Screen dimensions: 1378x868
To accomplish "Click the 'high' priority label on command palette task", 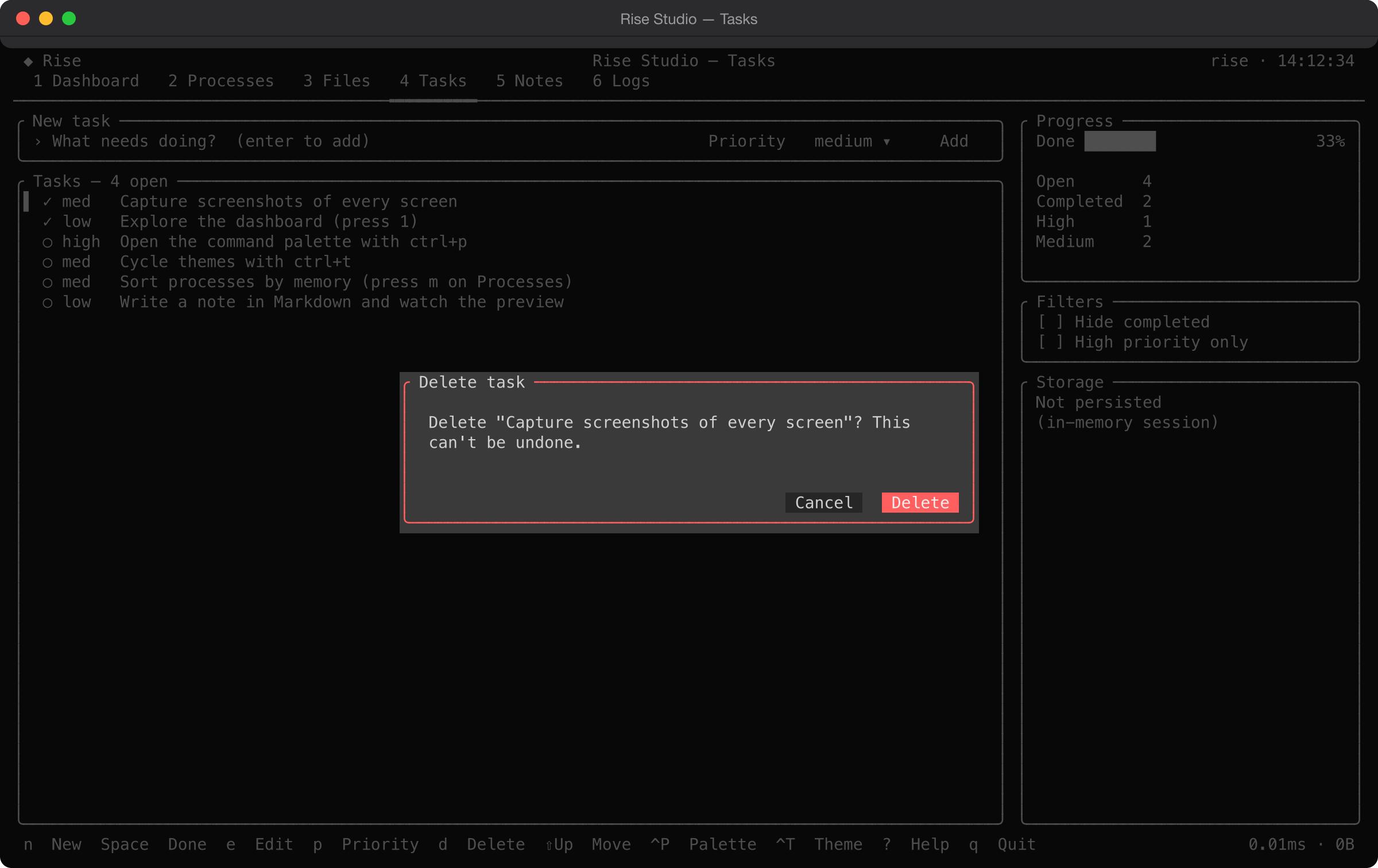I will [x=81, y=242].
